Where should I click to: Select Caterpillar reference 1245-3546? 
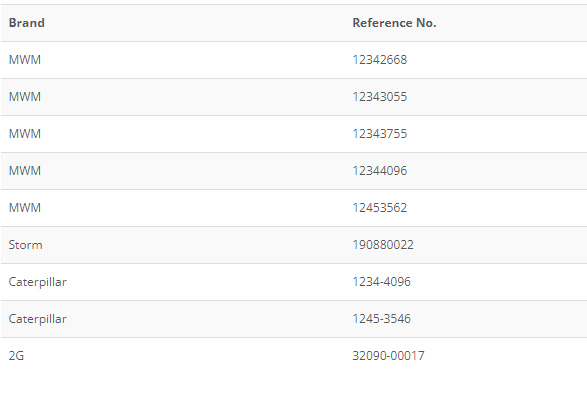(x=381, y=319)
